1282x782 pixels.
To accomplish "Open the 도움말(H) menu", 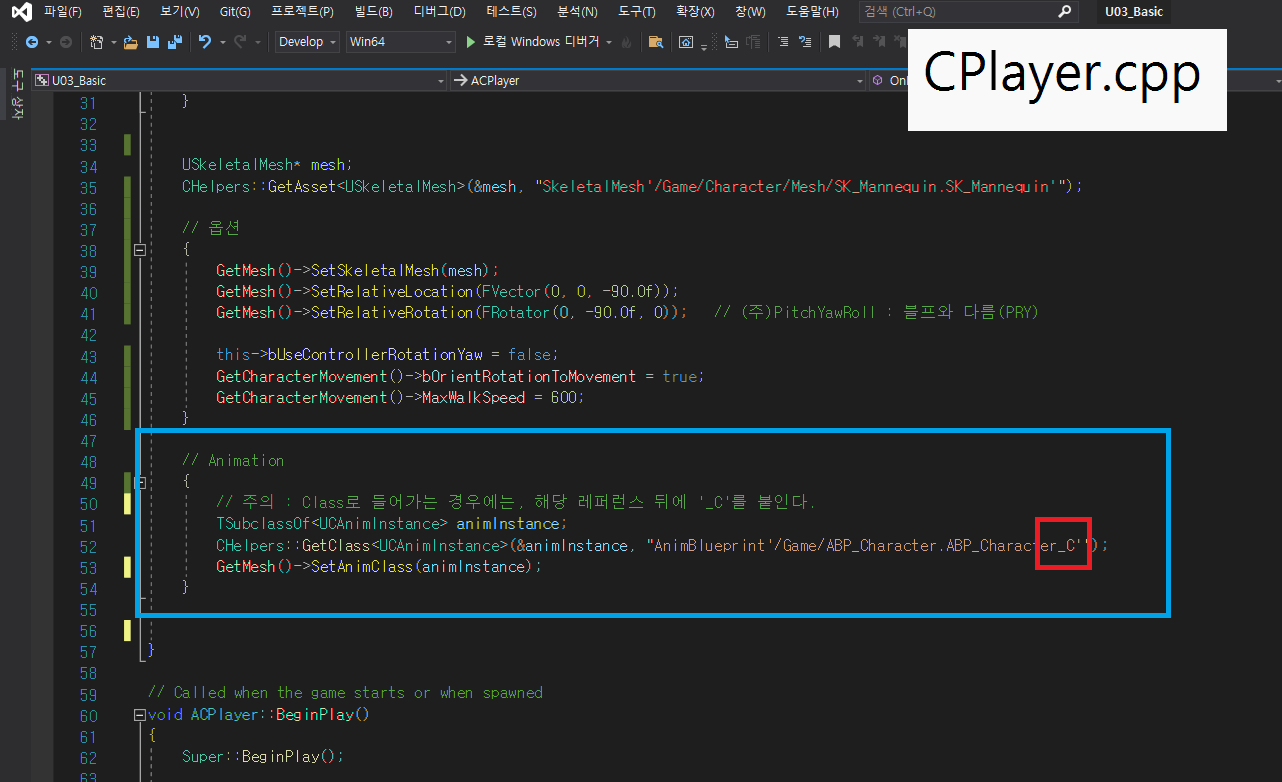I will 812,12.
